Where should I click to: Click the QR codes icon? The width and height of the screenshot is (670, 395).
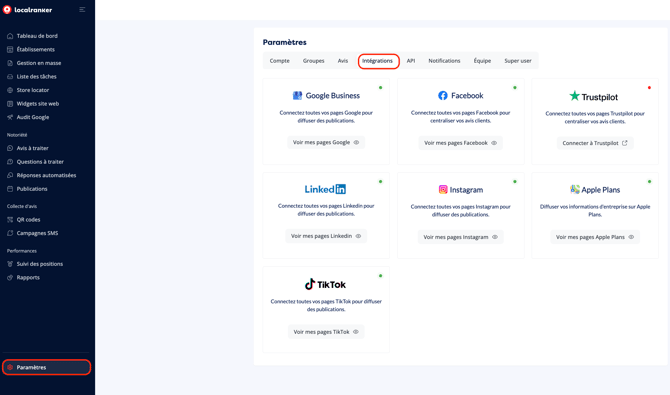pos(10,220)
